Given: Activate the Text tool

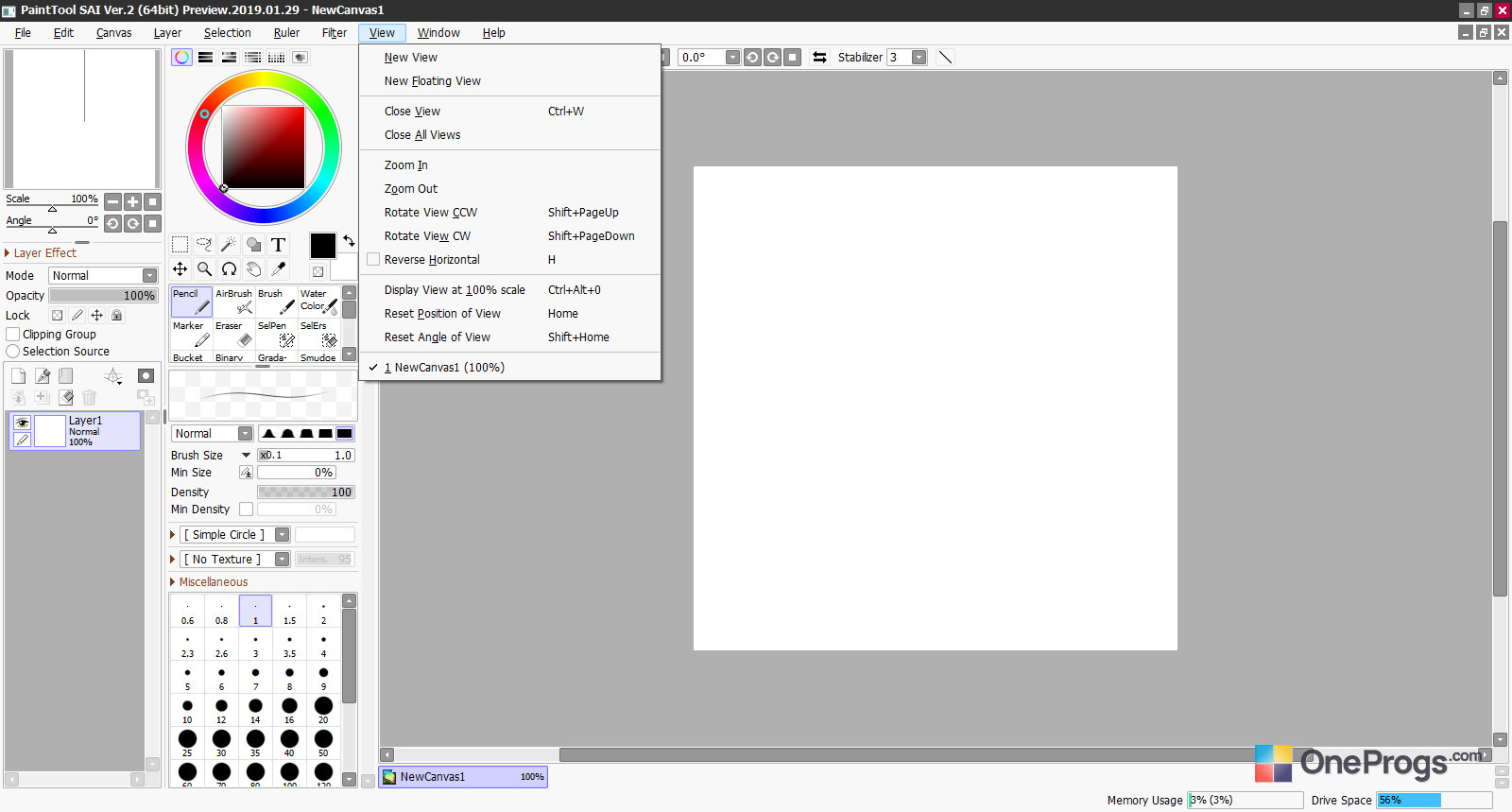Looking at the screenshot, I should click(x=278, y=245).
